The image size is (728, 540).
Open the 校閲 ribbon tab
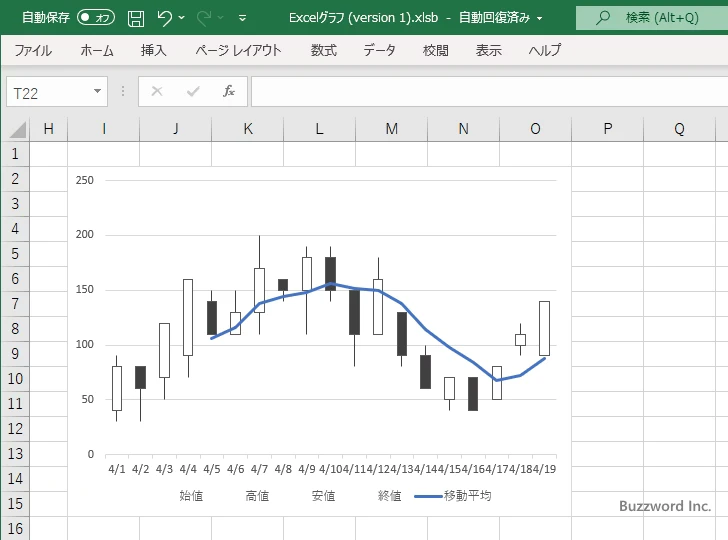(x=436, y=50)
